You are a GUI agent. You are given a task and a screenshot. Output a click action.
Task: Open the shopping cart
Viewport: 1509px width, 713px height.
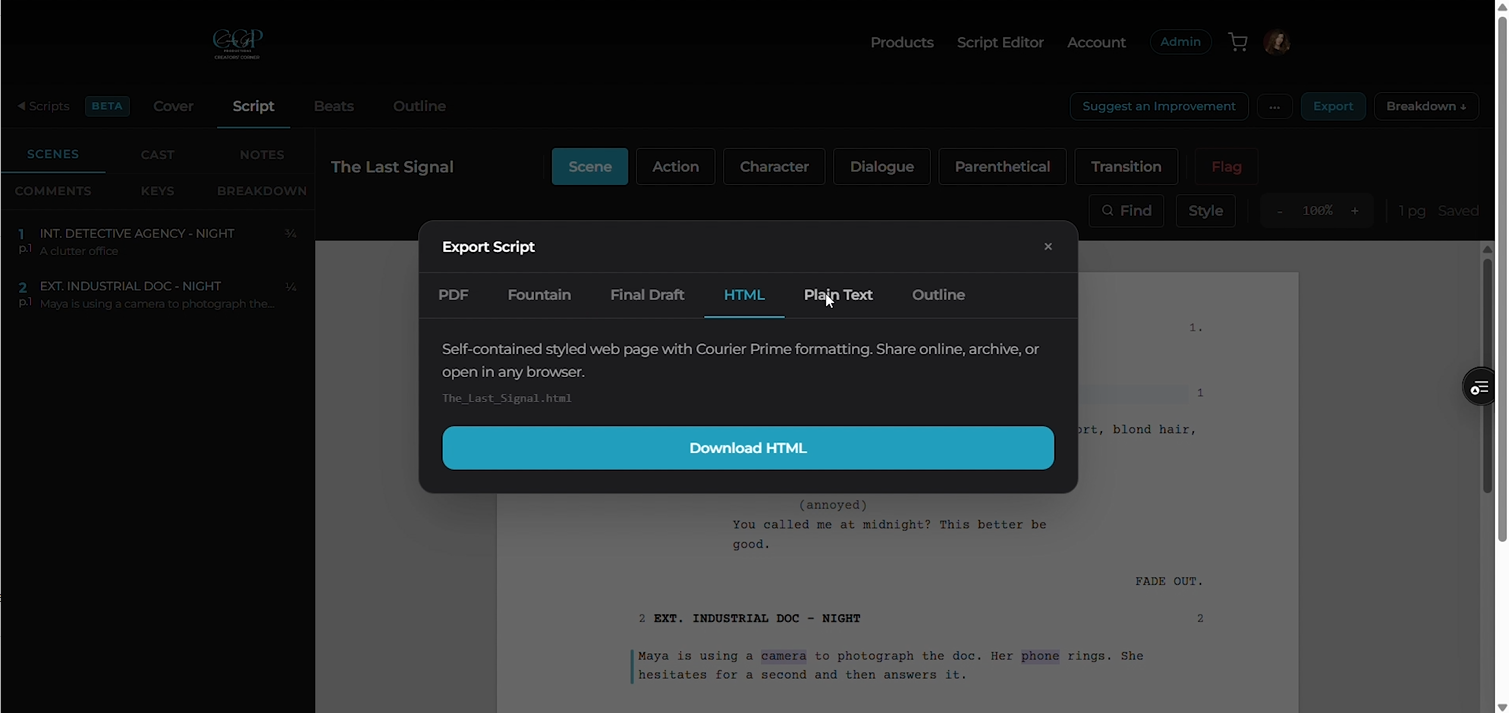pos(1237,41)
